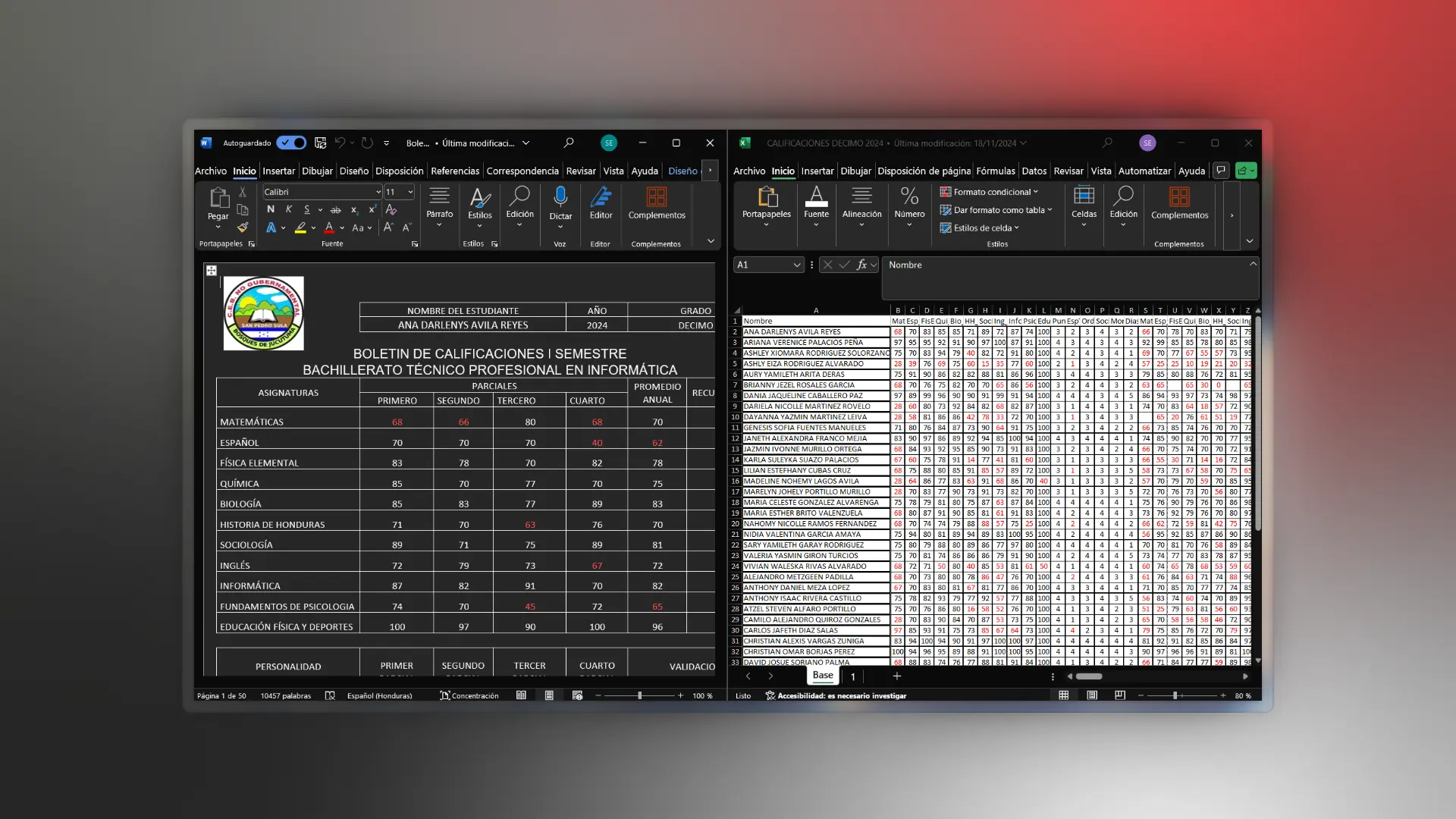
Task: Click the superscript x² icon
Action: (x=372, y=209)
